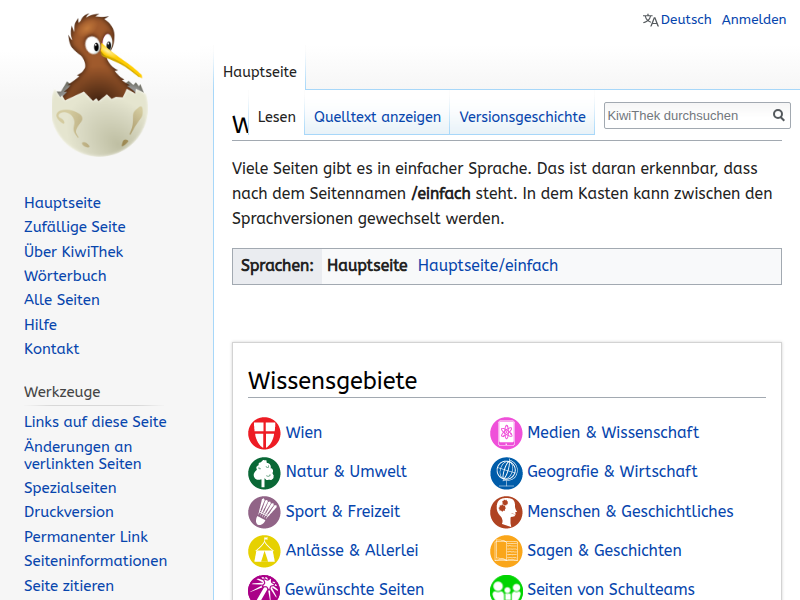This screenshot has width=800, height=600.
Task: Open the Deutsch language selector
Action: [677, 20]
